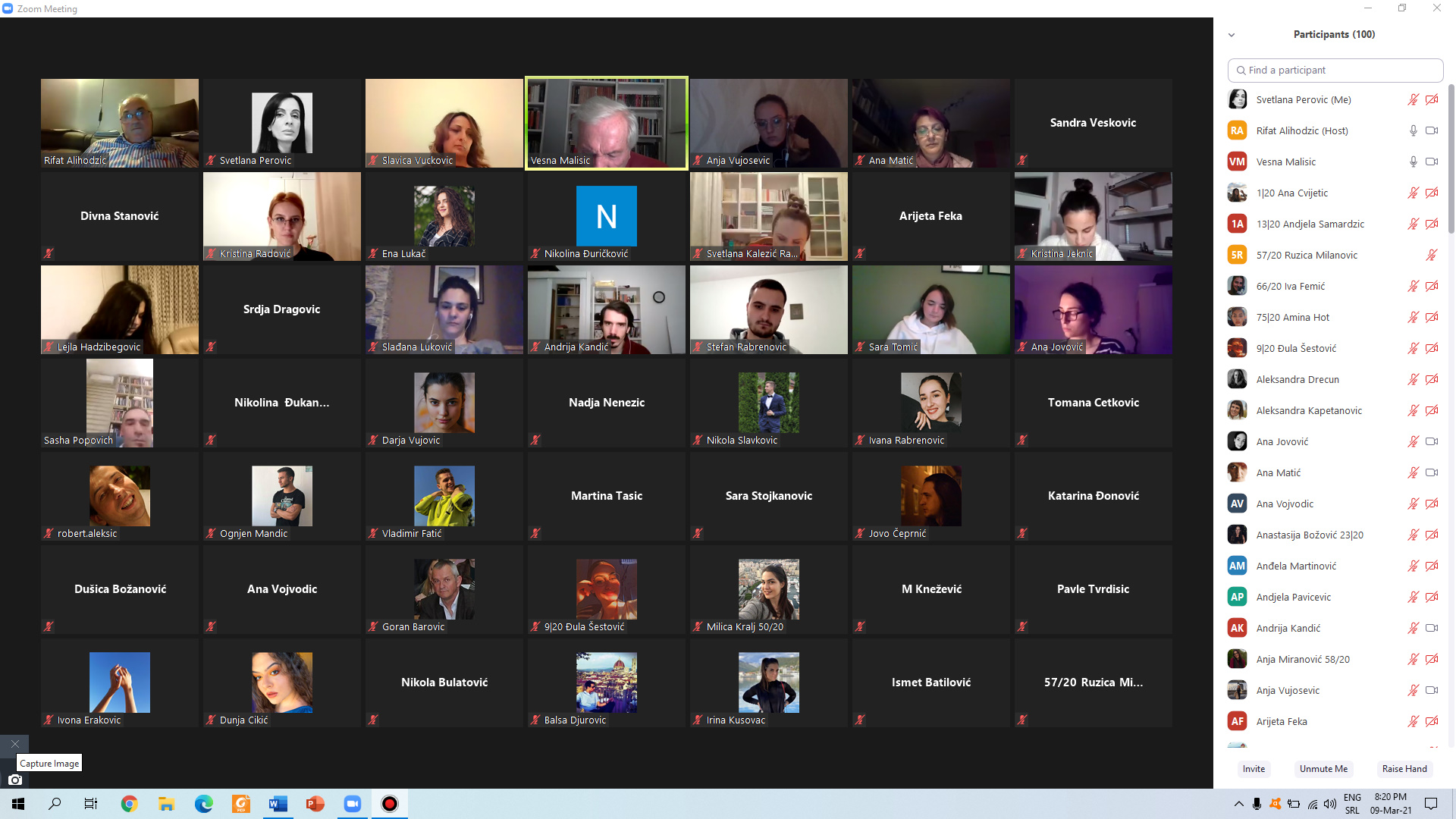The image size is (1456, 819).
Task: Select Nikolina Đuričković tile with N avatar
Action: tap(607, 216)
